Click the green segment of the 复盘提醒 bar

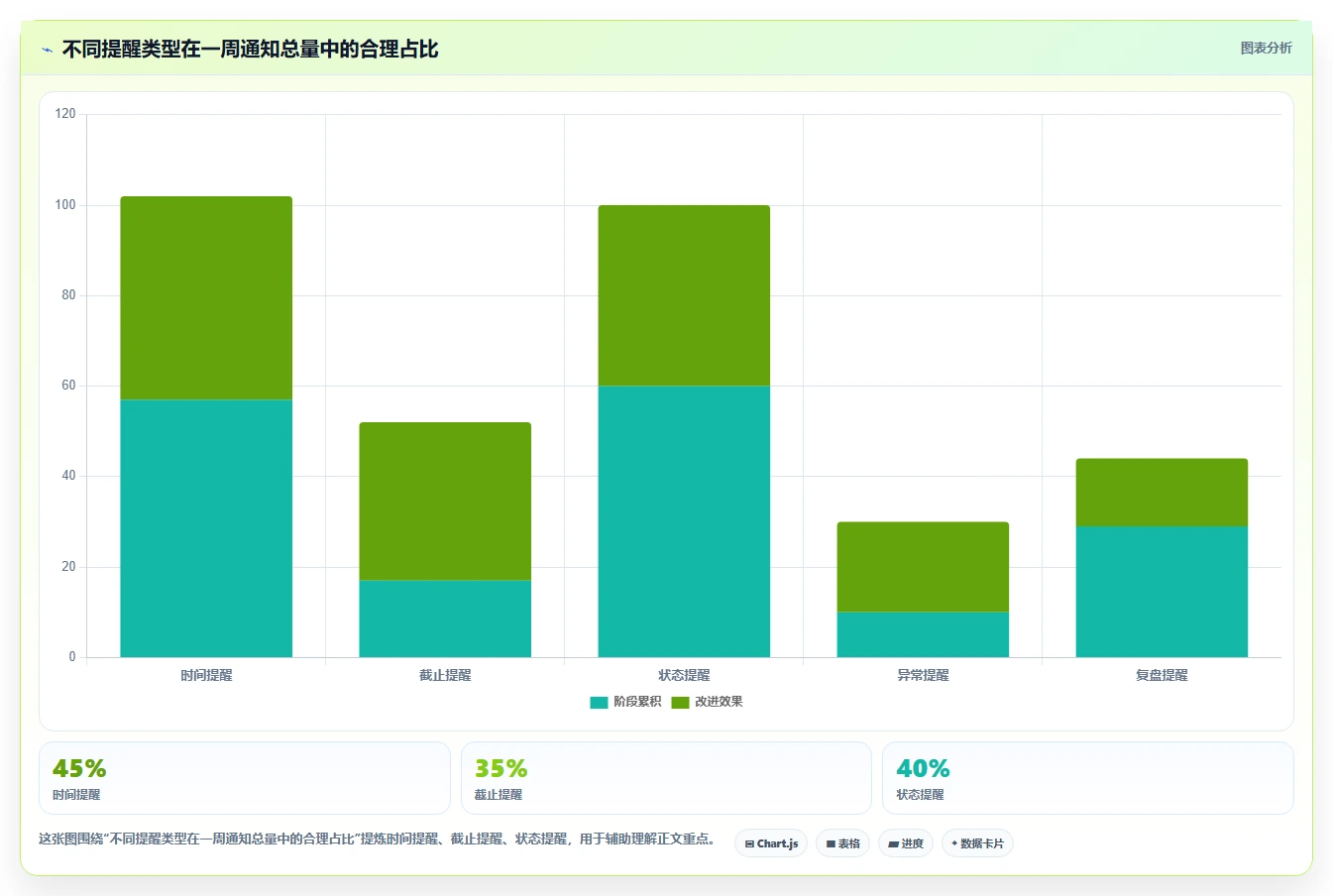click(x=1162, y=493)
